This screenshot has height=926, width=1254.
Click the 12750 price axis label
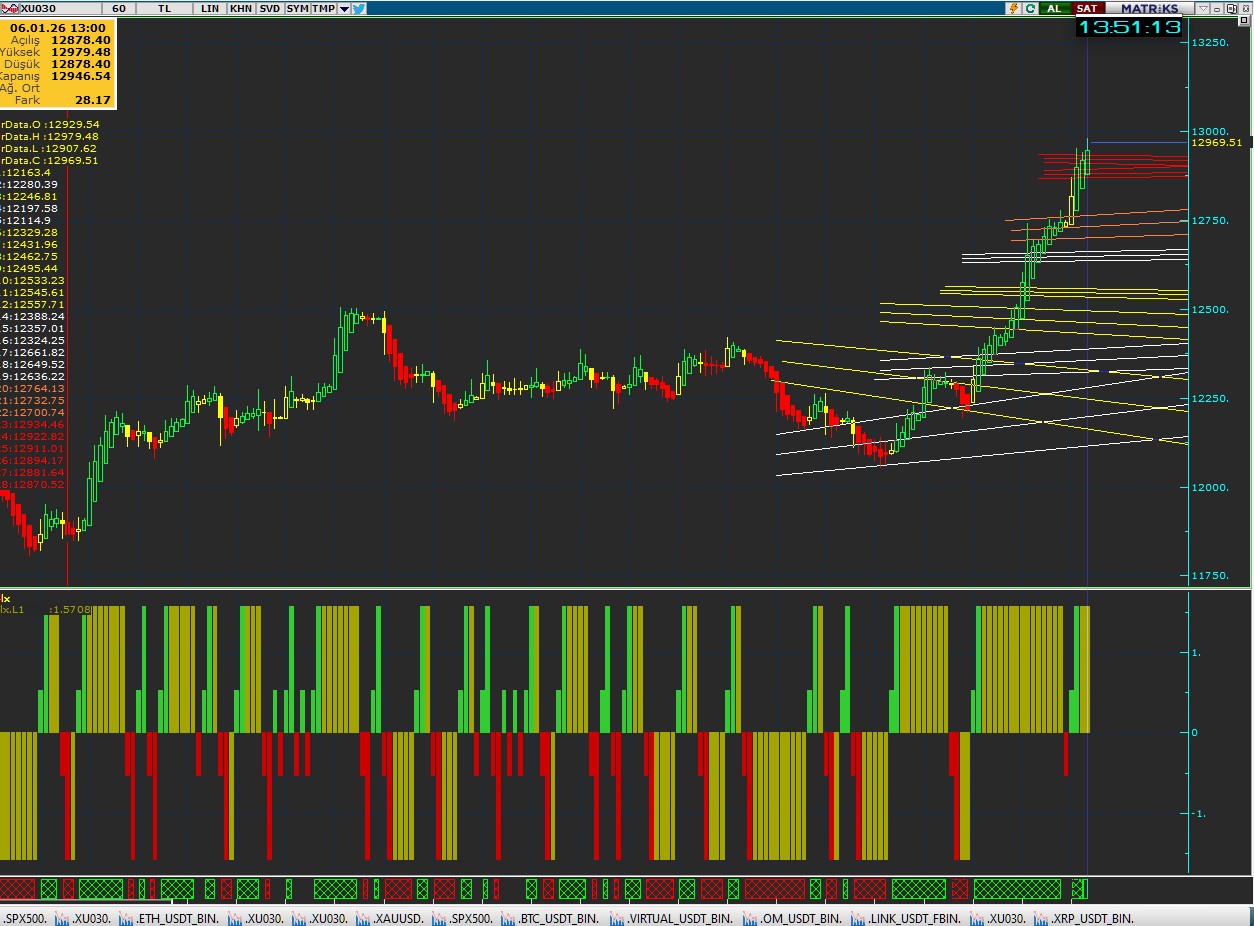[1210, 221]
